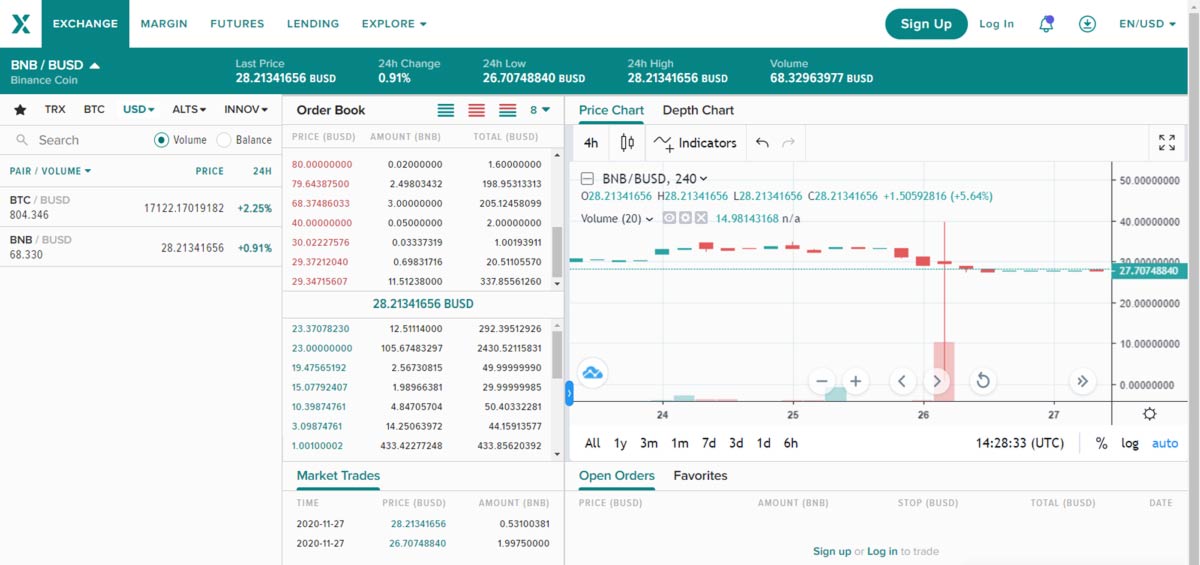Show mixed red-blue order book layout icon
Viewport: 1200px width, 565px height.
pyautogui.click(x=507, y=110)
